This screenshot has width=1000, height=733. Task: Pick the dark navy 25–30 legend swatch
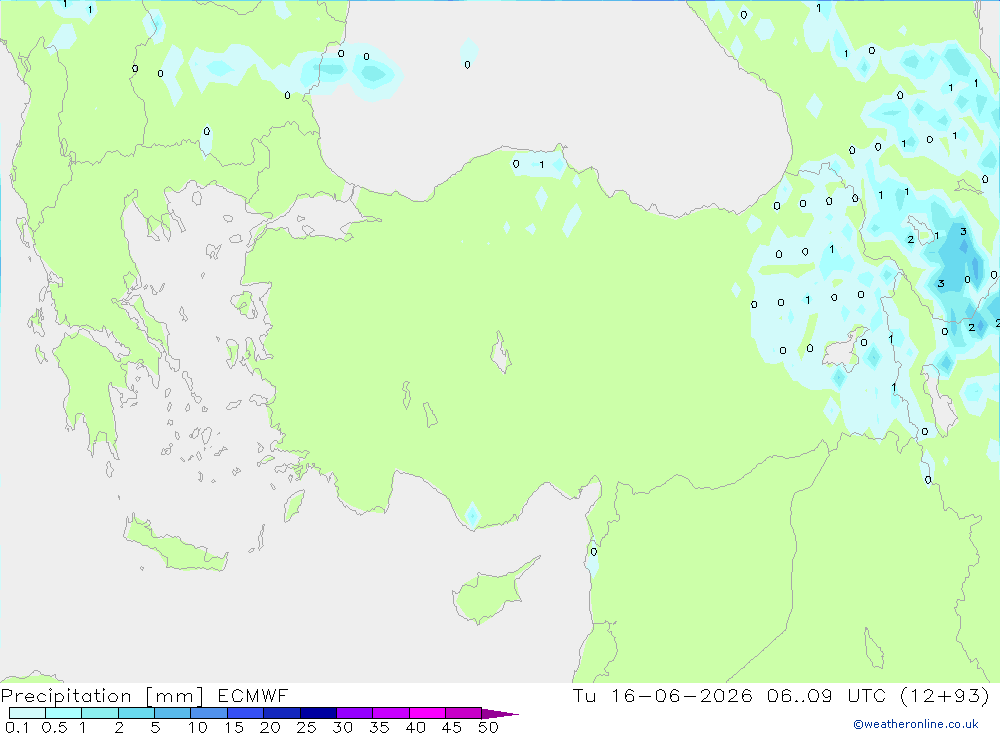tap(318, 713)
